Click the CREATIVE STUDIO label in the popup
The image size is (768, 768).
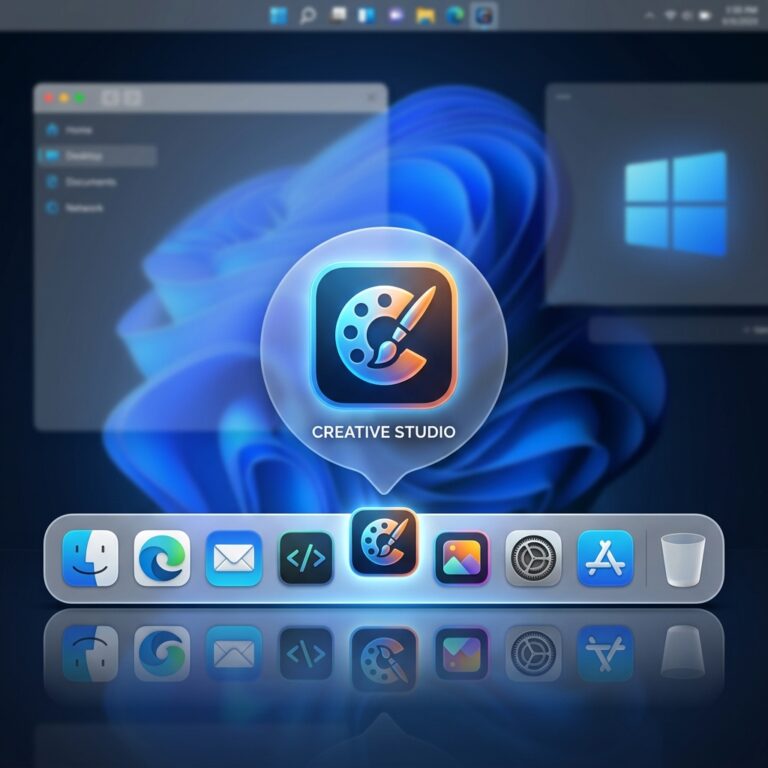point(384,432)
